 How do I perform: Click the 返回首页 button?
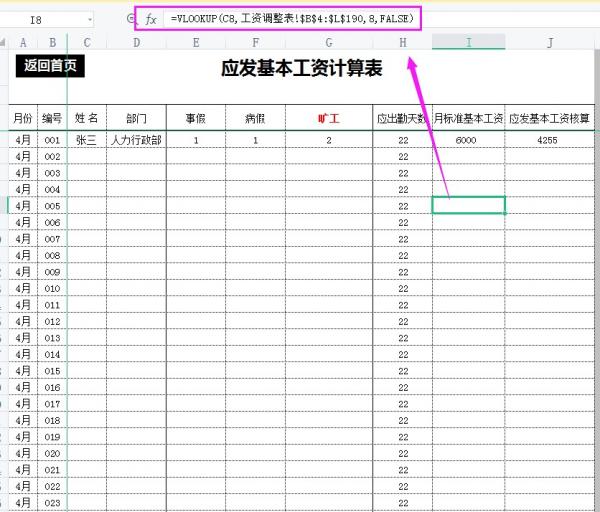(x=50, y=66)
